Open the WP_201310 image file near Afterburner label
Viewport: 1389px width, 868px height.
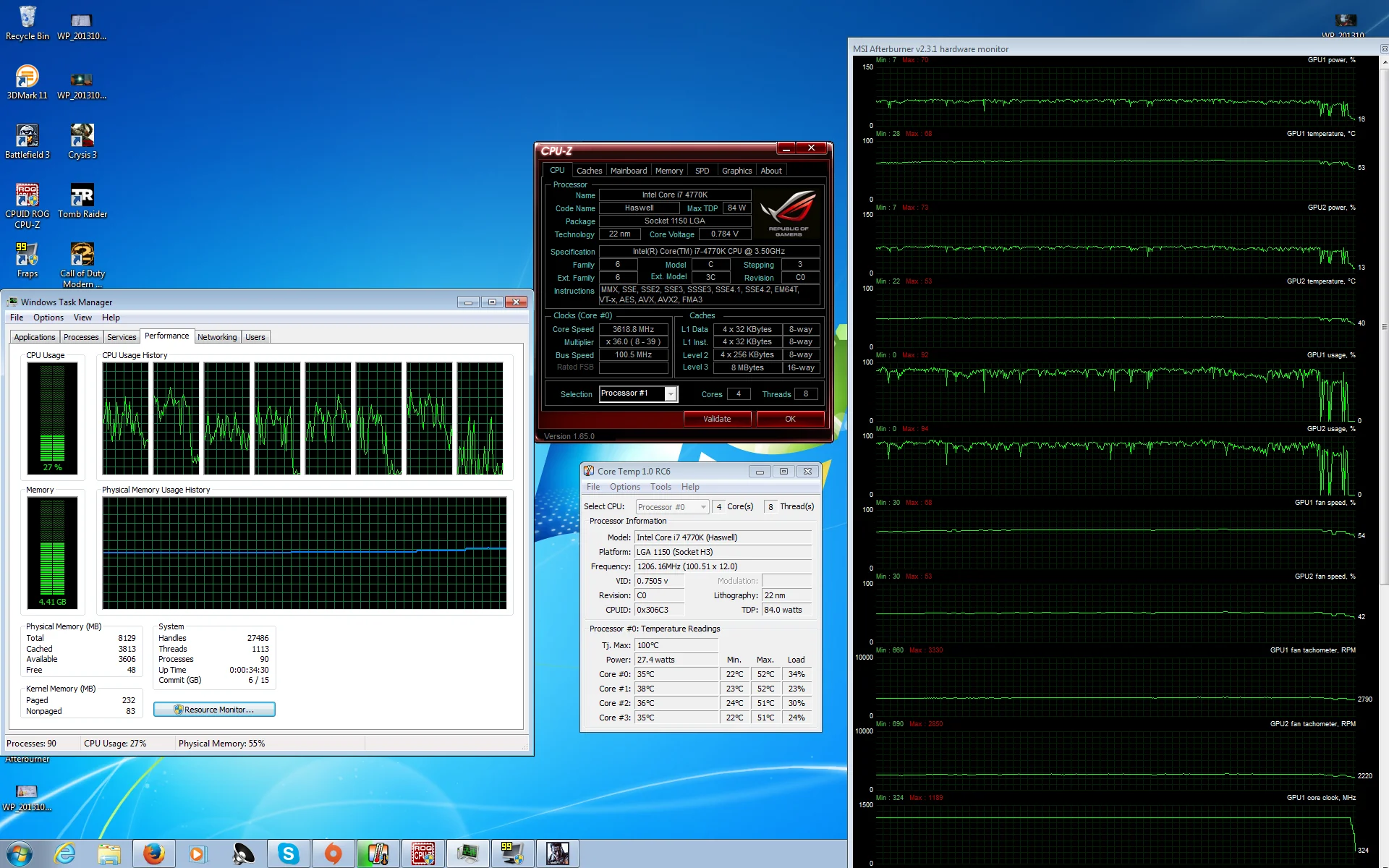click(27, 798)
